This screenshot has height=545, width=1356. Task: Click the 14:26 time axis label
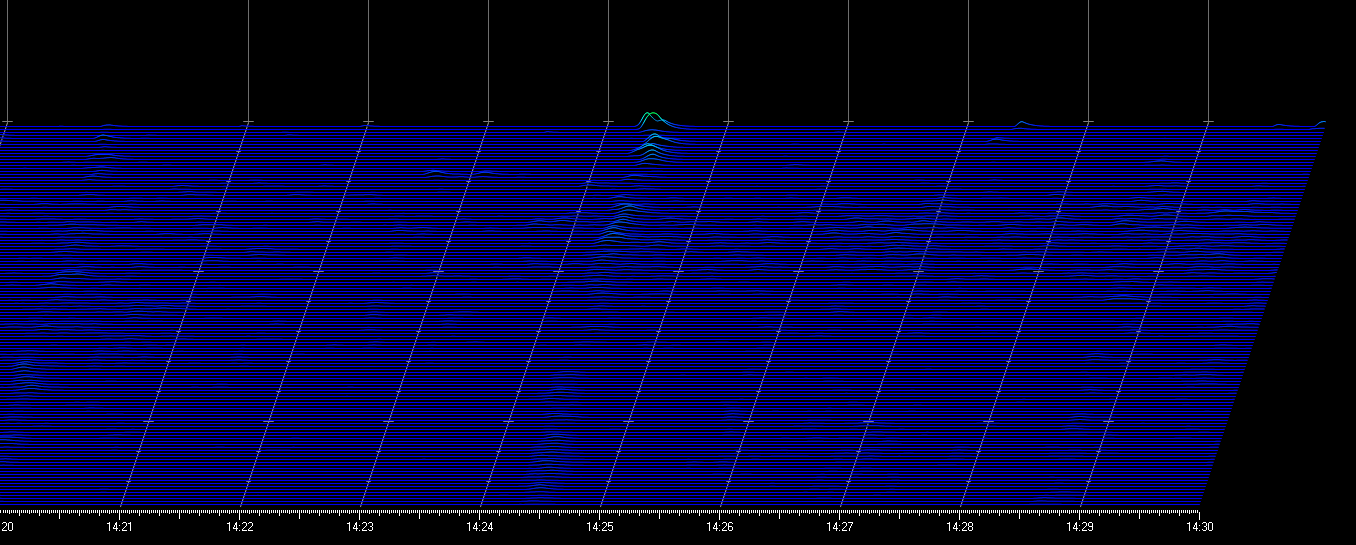click(720, 527)
